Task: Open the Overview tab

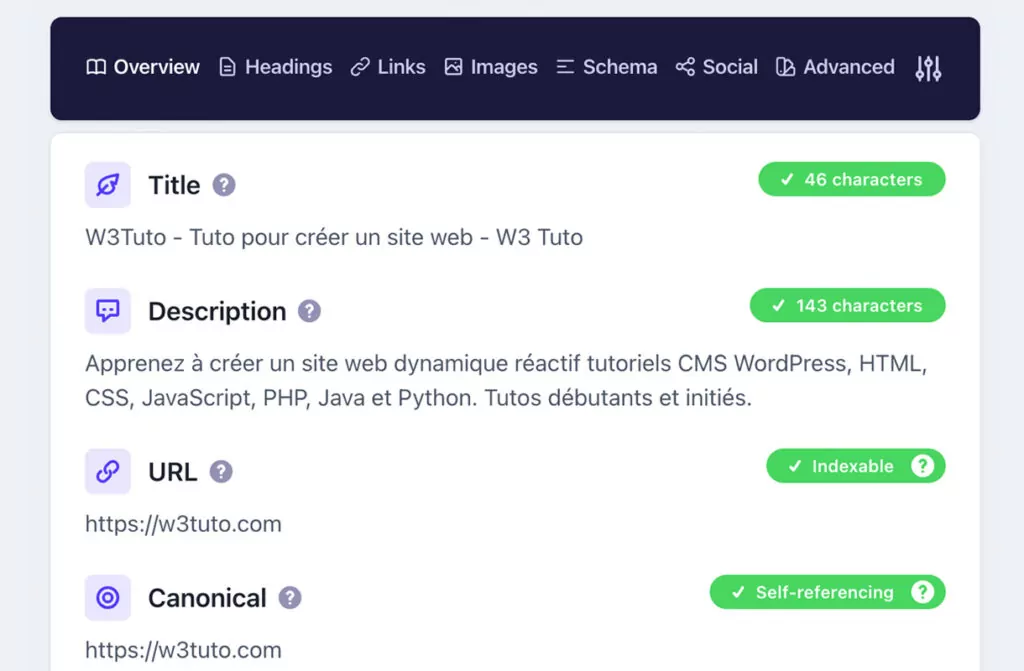Action: click(x=142, y=67)
